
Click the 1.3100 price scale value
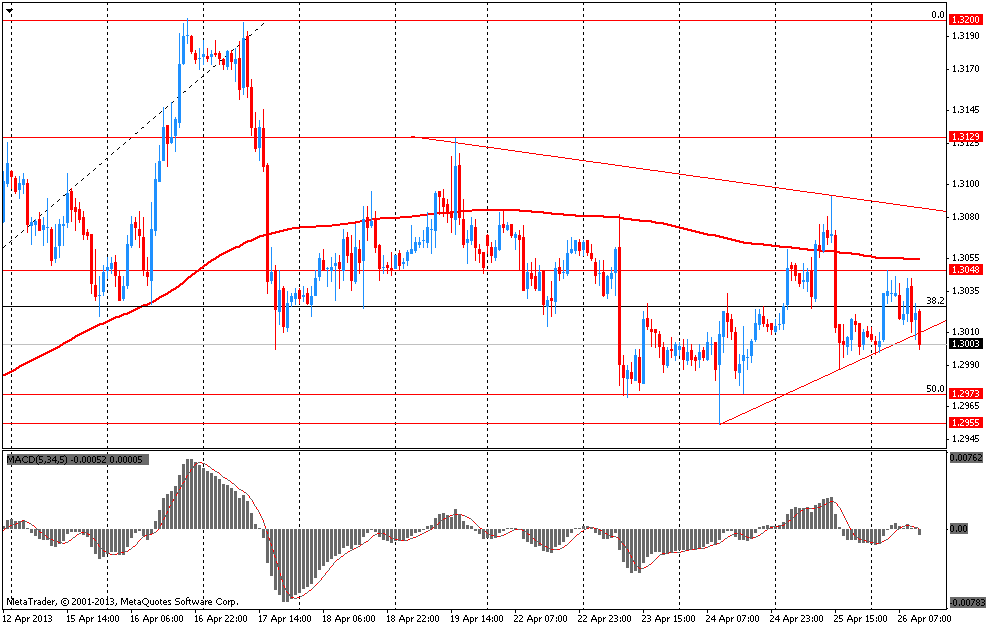click(x=965, y=184)
